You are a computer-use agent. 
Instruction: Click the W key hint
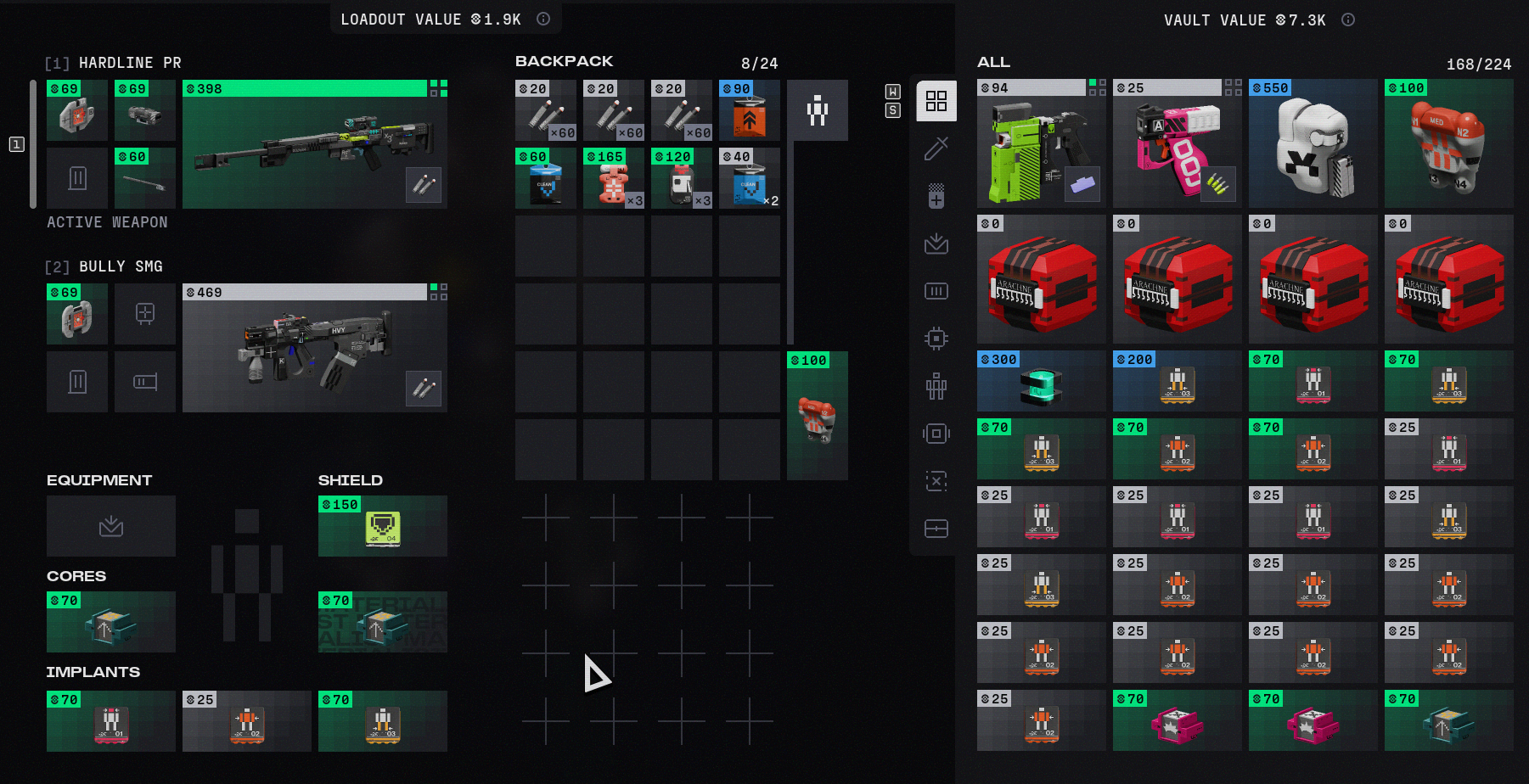(x=892, y=92)
